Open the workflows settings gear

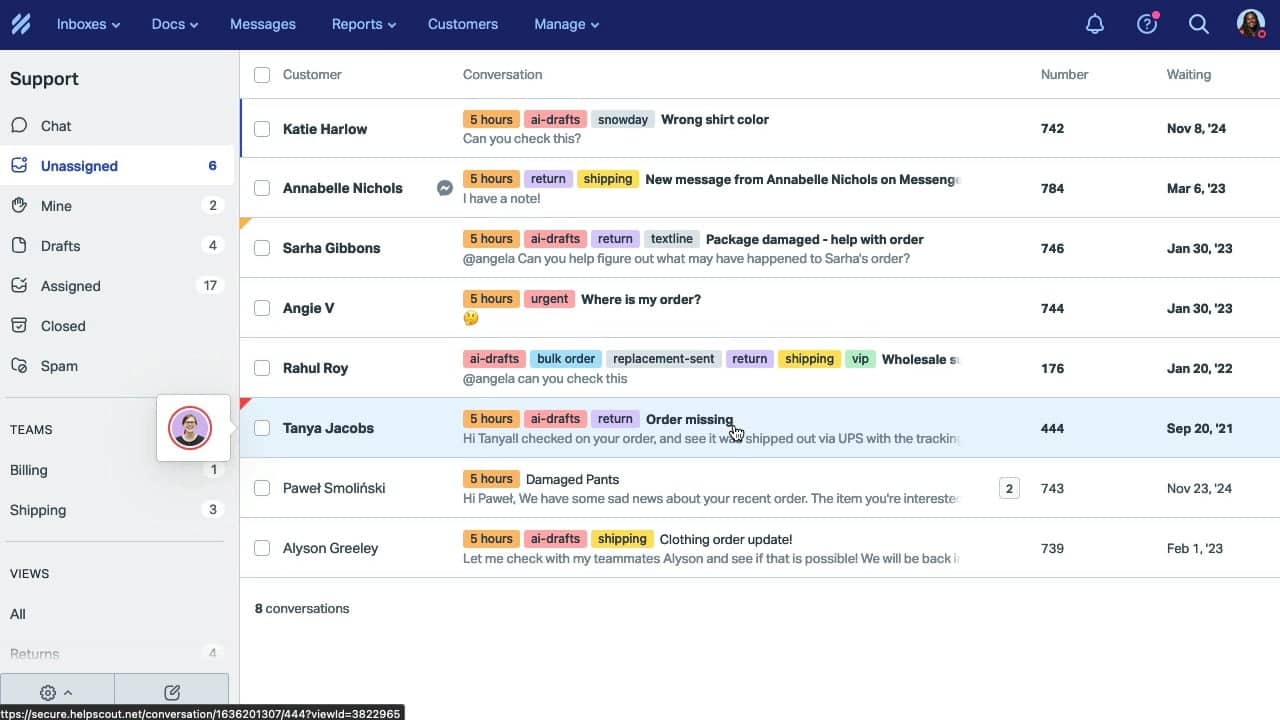pos(48,691)
